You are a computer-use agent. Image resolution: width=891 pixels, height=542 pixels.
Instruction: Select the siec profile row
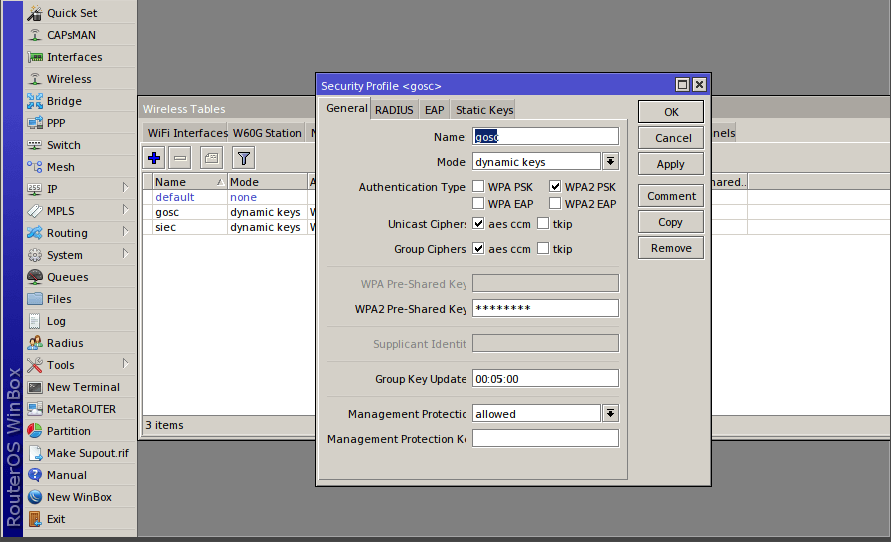(230, 227)
